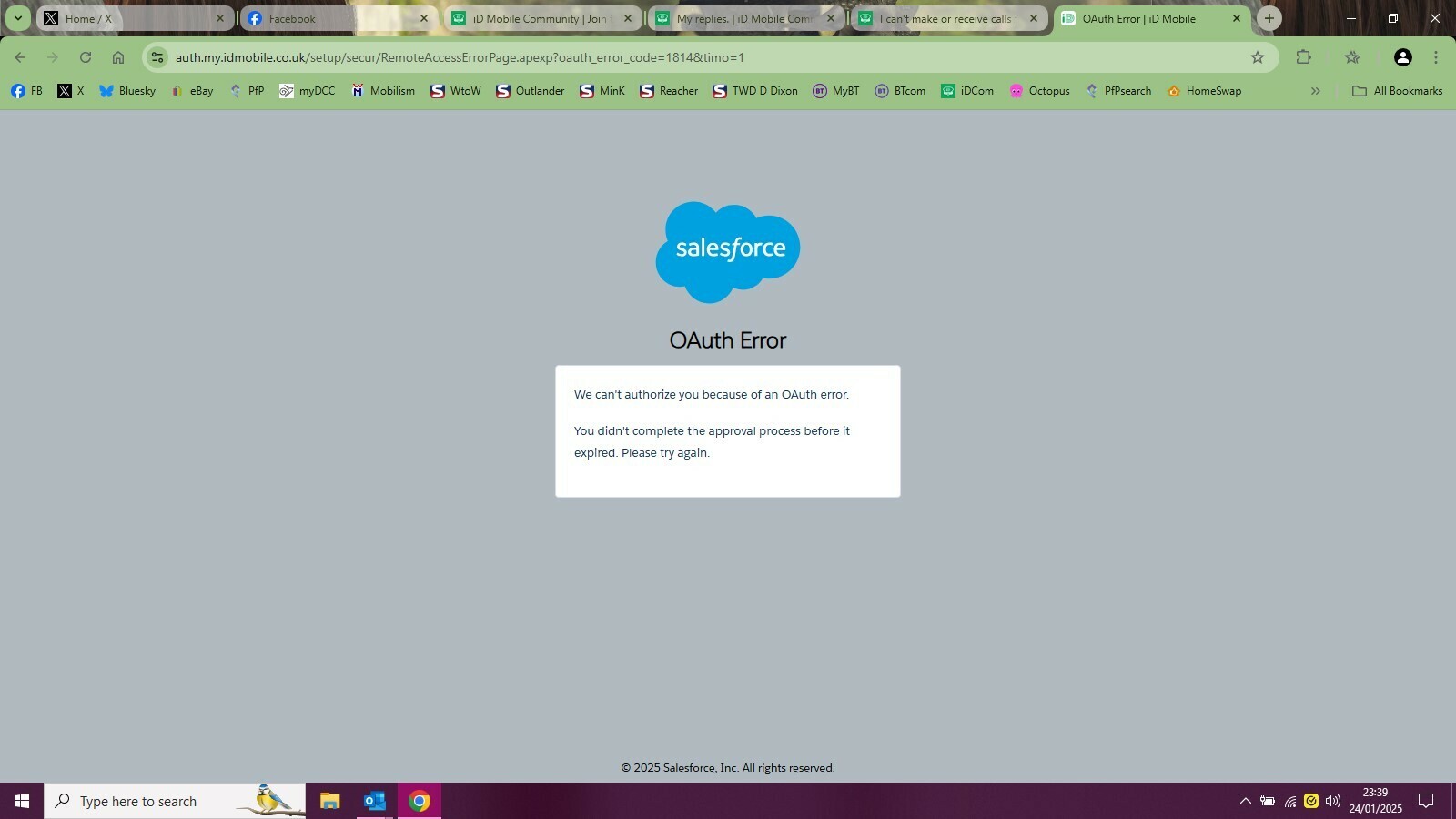Open the MyBT bookmark
This screenshot has height=819, width=1456.
pos(836,91)
